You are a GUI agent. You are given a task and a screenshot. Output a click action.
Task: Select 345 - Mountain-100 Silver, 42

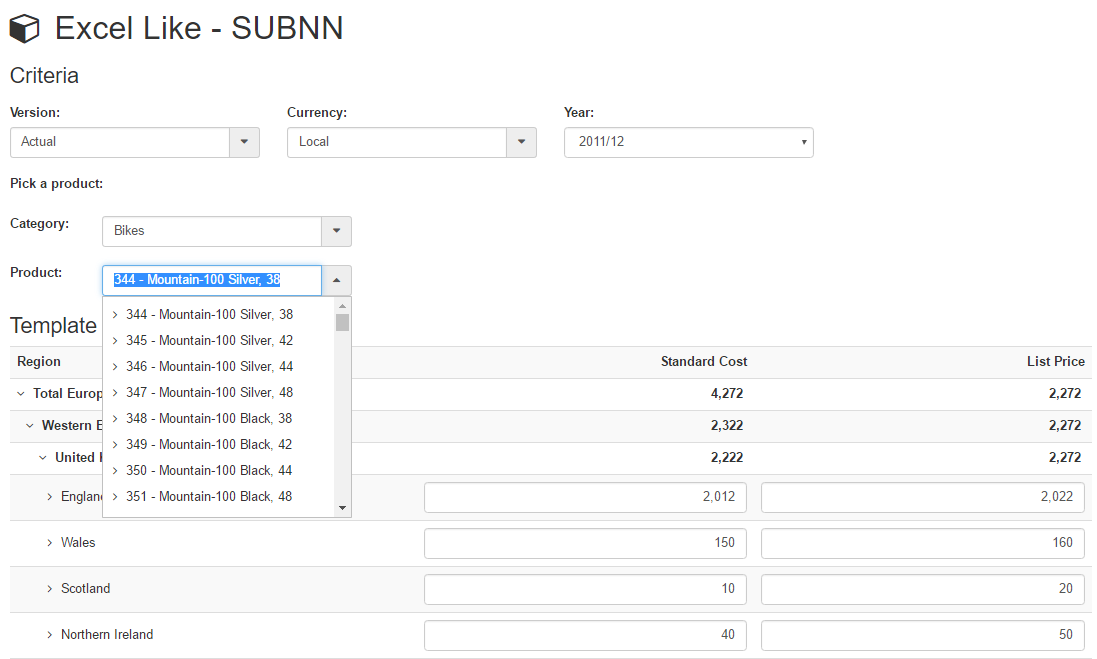point(209,340)
